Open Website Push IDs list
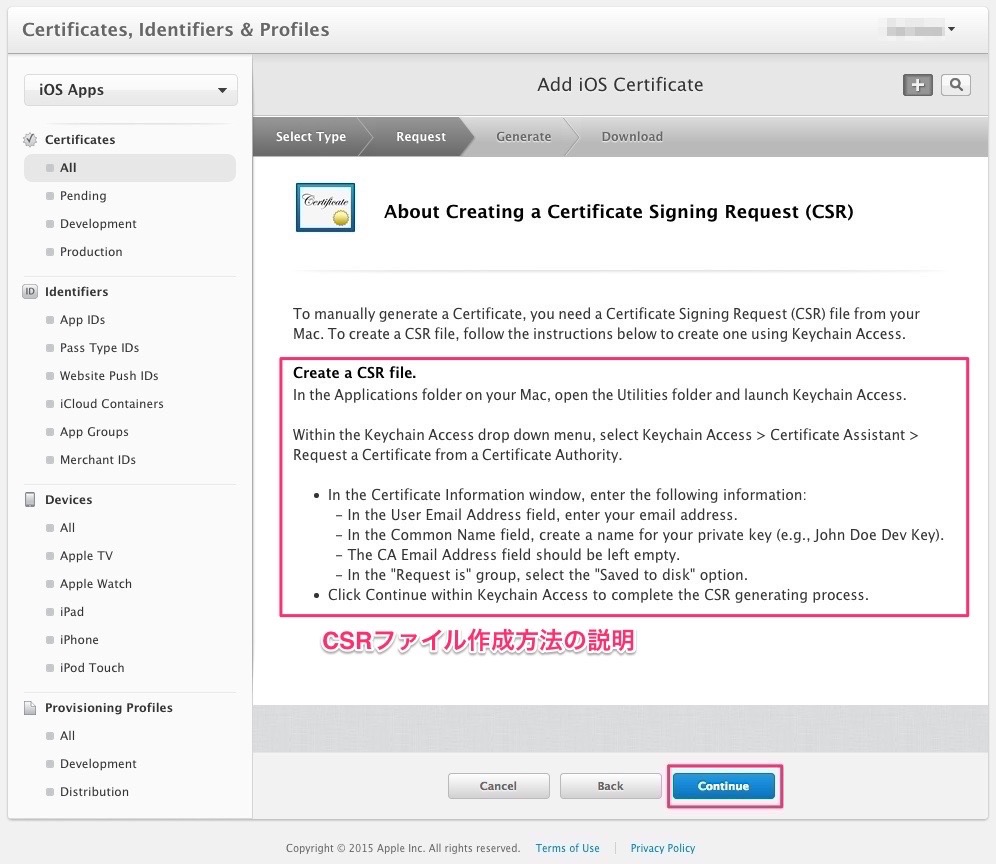 point(109,375)
